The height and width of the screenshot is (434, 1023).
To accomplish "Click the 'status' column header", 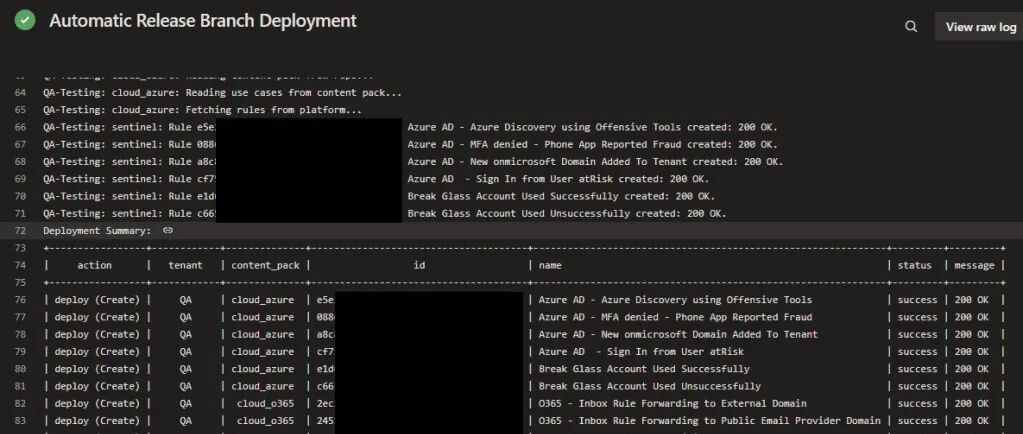I will [914, 265].
